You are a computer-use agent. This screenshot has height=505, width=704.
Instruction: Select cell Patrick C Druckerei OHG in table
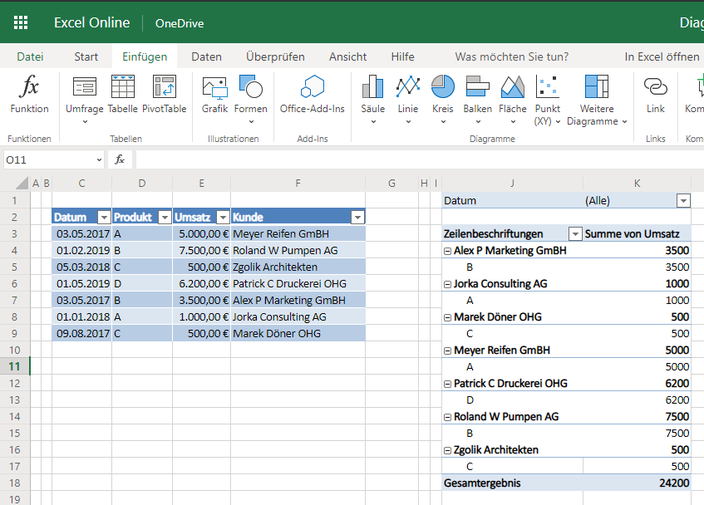pyautogui.click(x=298, y=284)
